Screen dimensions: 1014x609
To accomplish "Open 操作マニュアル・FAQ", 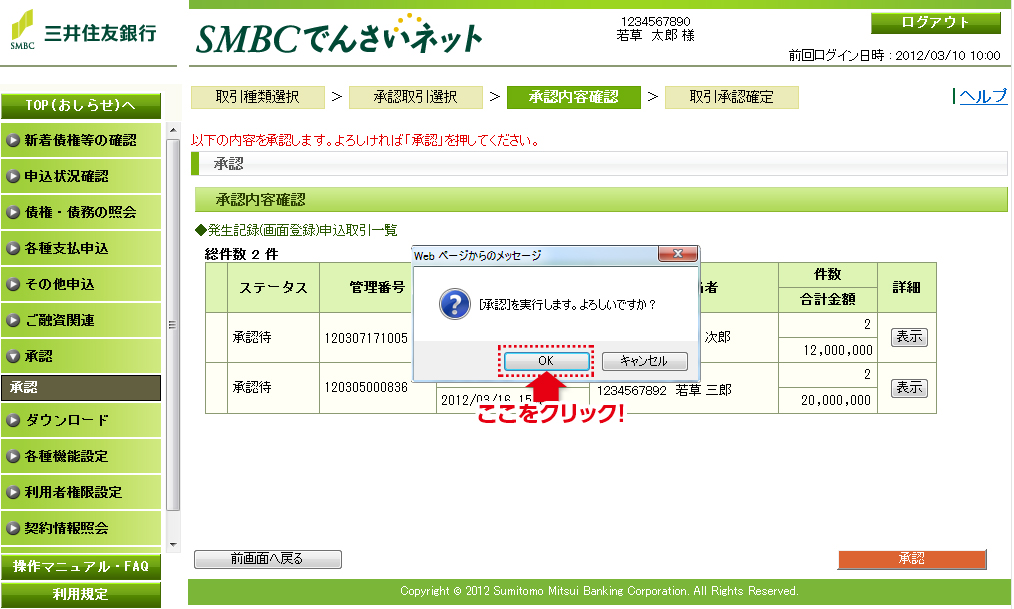I will point(81,566).
